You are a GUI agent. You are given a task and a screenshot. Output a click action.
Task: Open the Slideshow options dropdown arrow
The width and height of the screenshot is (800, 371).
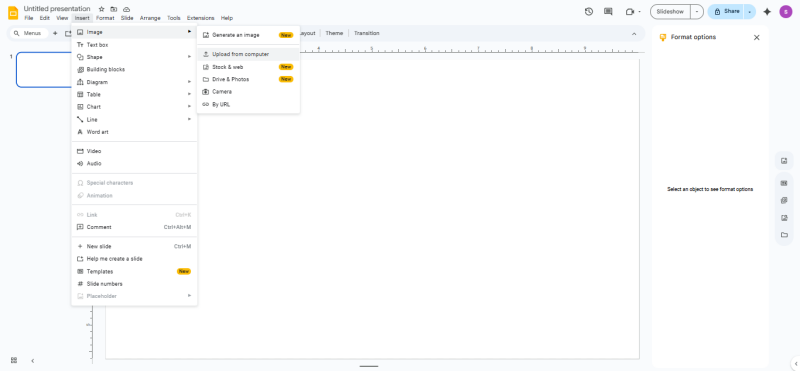click(697, 11)
